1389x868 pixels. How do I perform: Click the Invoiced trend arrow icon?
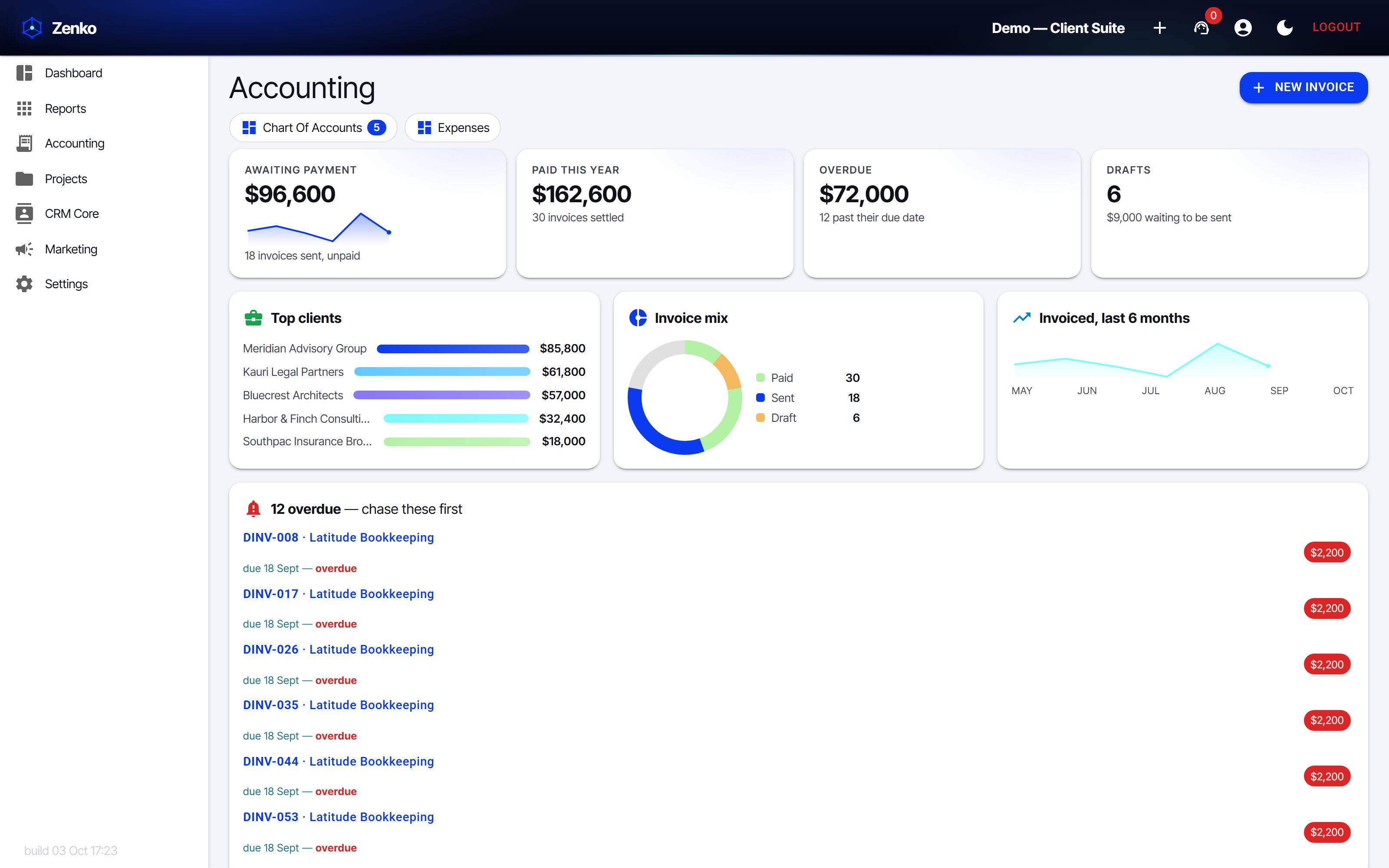point(1022,317)
